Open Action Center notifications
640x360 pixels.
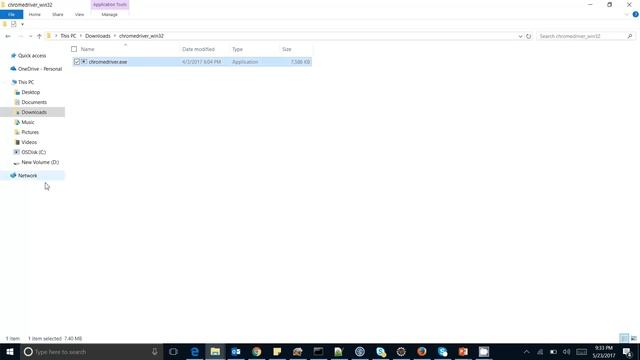(627, 352)
